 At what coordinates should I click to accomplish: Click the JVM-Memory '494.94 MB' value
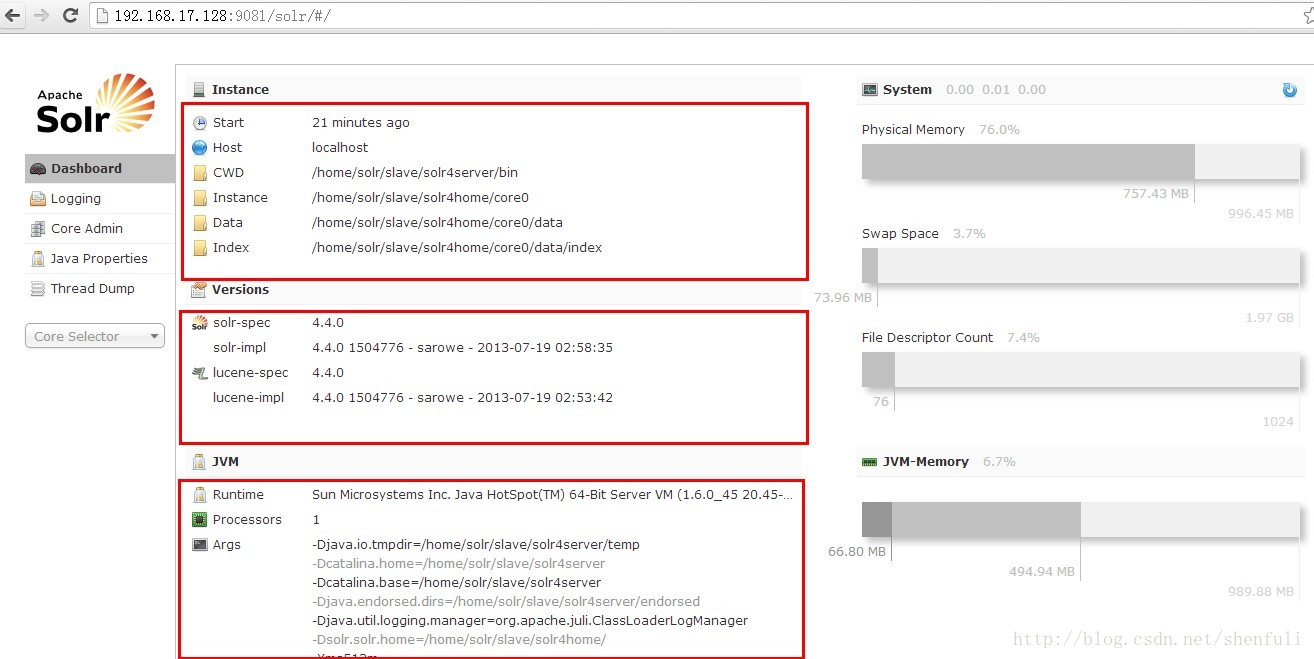tap(1042, 571)
